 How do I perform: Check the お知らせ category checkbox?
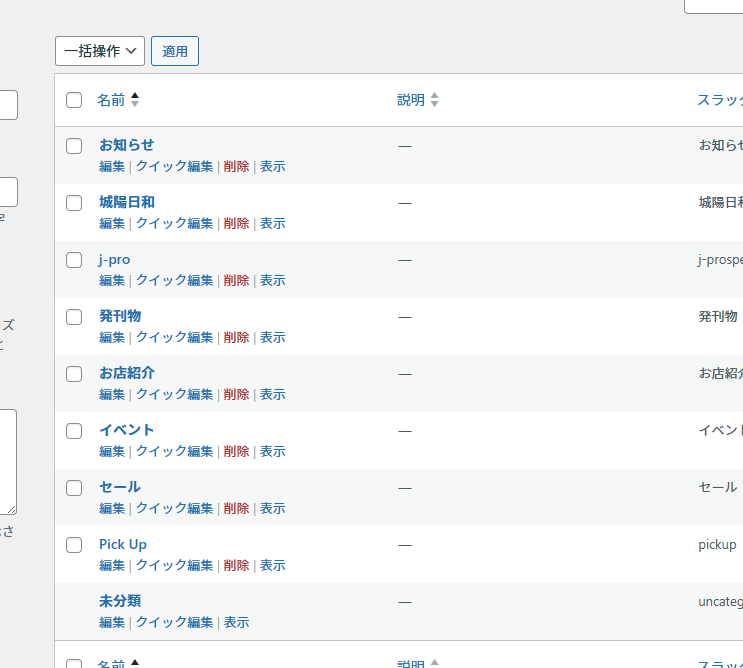(74, 146)
